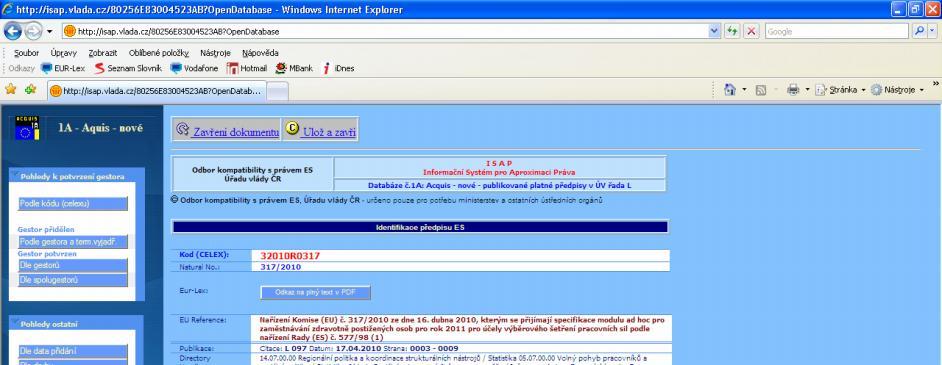Select Podle kódu (celex) sidebar view
This screenshot has height=365, width=942.
(x=73, y=204)
